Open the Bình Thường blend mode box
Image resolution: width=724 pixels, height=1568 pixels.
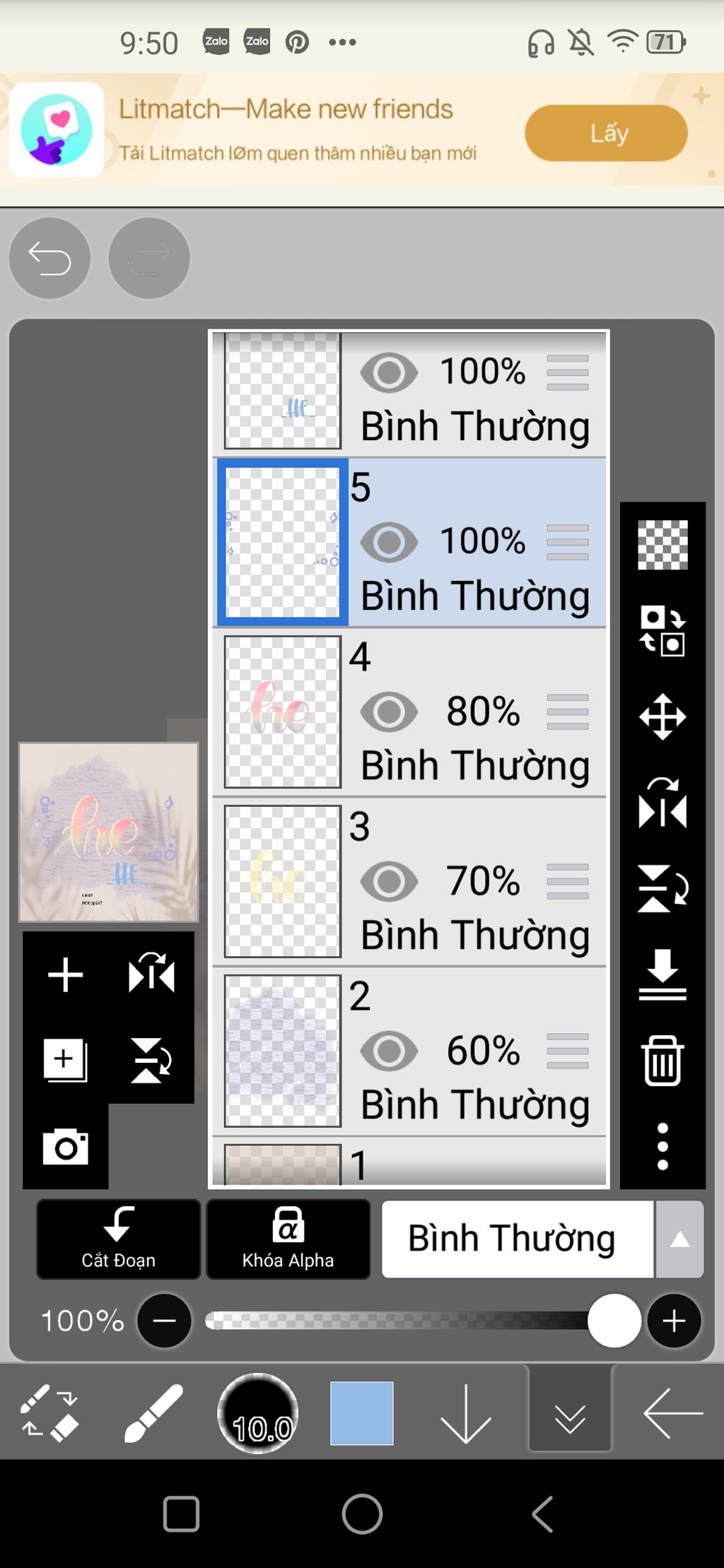(518, 1239)
